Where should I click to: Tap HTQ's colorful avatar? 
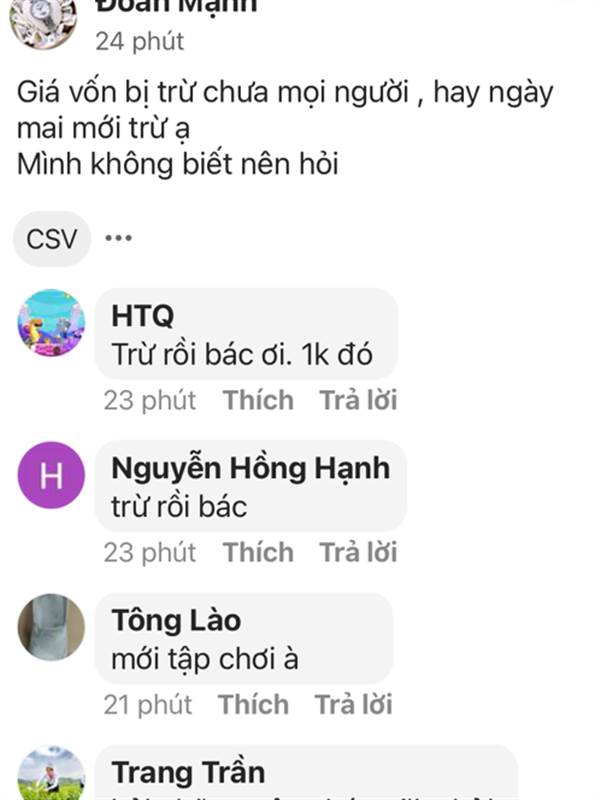51,323
